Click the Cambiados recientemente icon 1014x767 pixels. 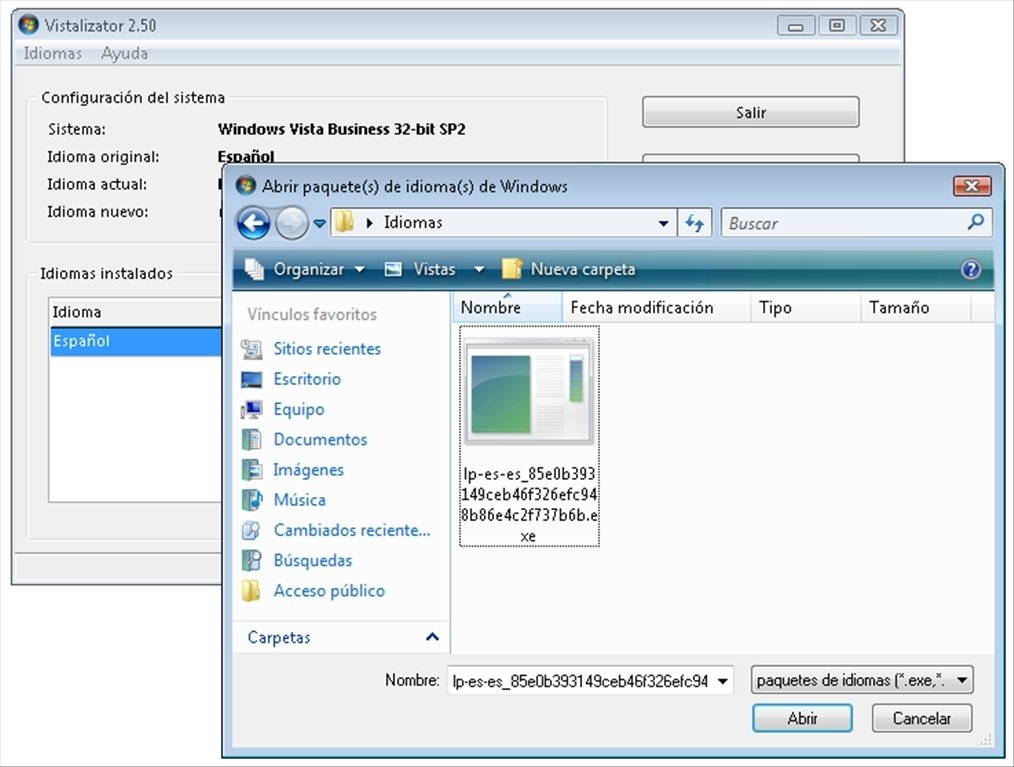point(252,530)
